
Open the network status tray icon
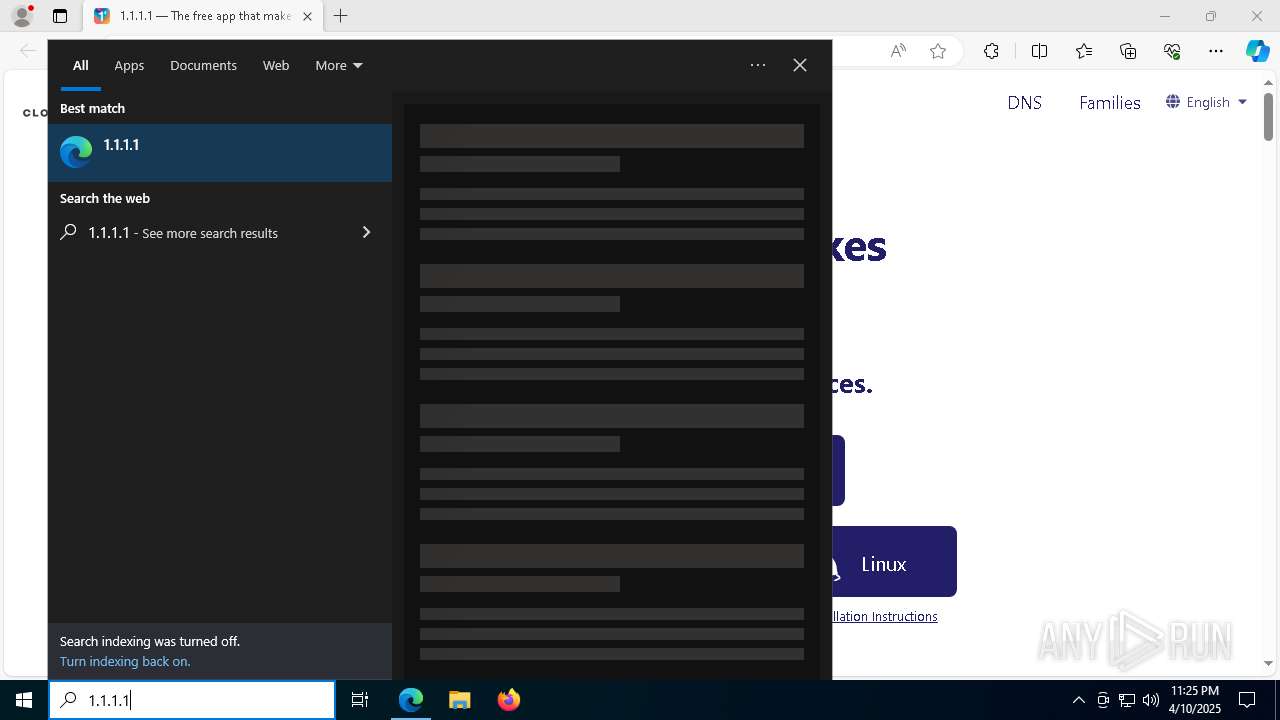(1127, 700)
